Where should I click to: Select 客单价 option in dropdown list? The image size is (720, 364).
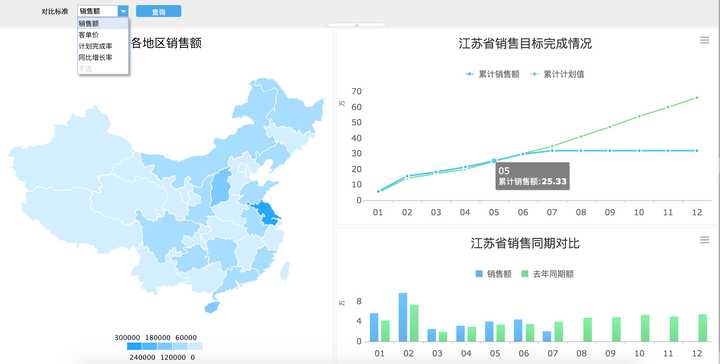click(x=103, y=35)
